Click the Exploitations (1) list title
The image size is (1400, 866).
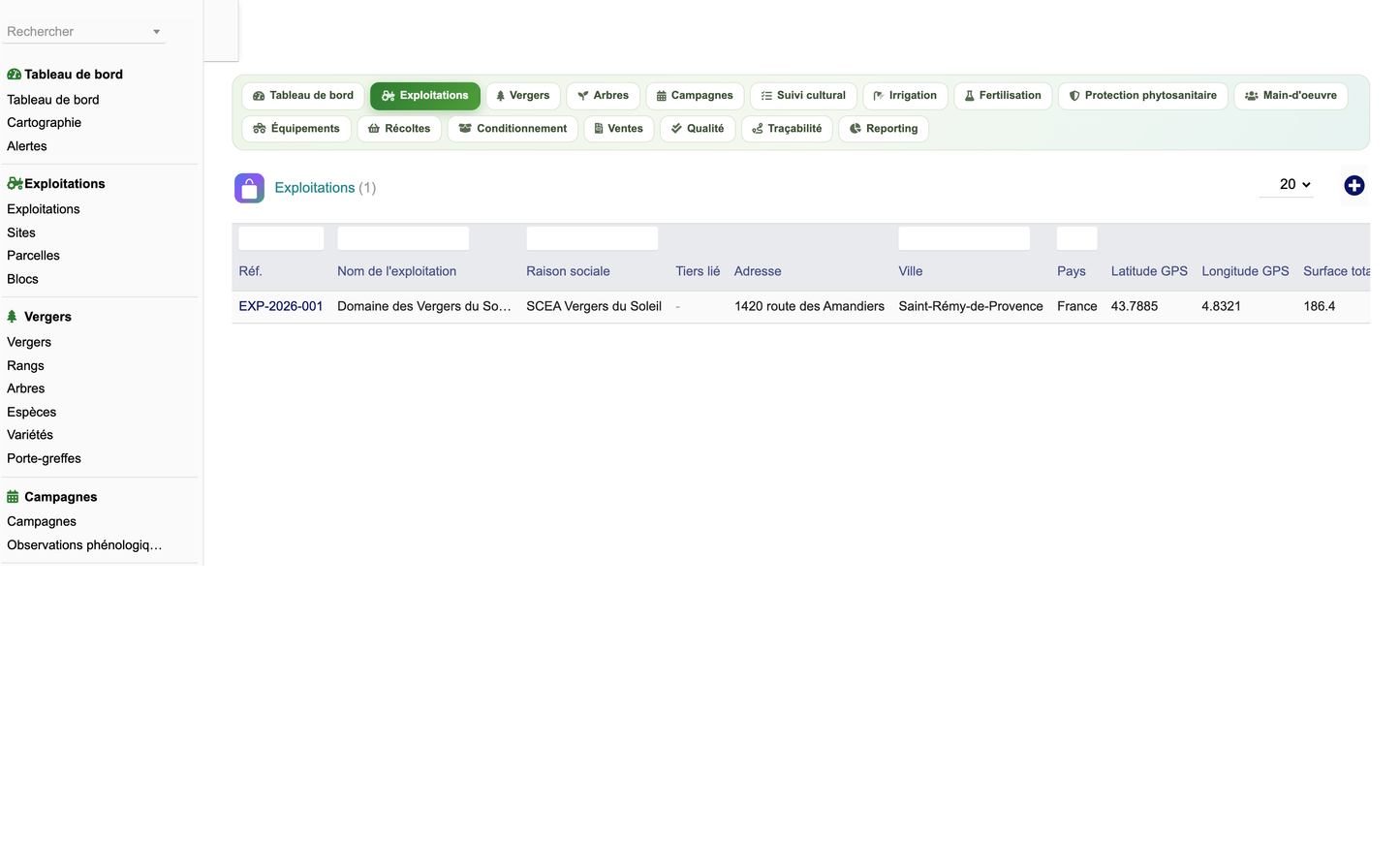[326, 188]
